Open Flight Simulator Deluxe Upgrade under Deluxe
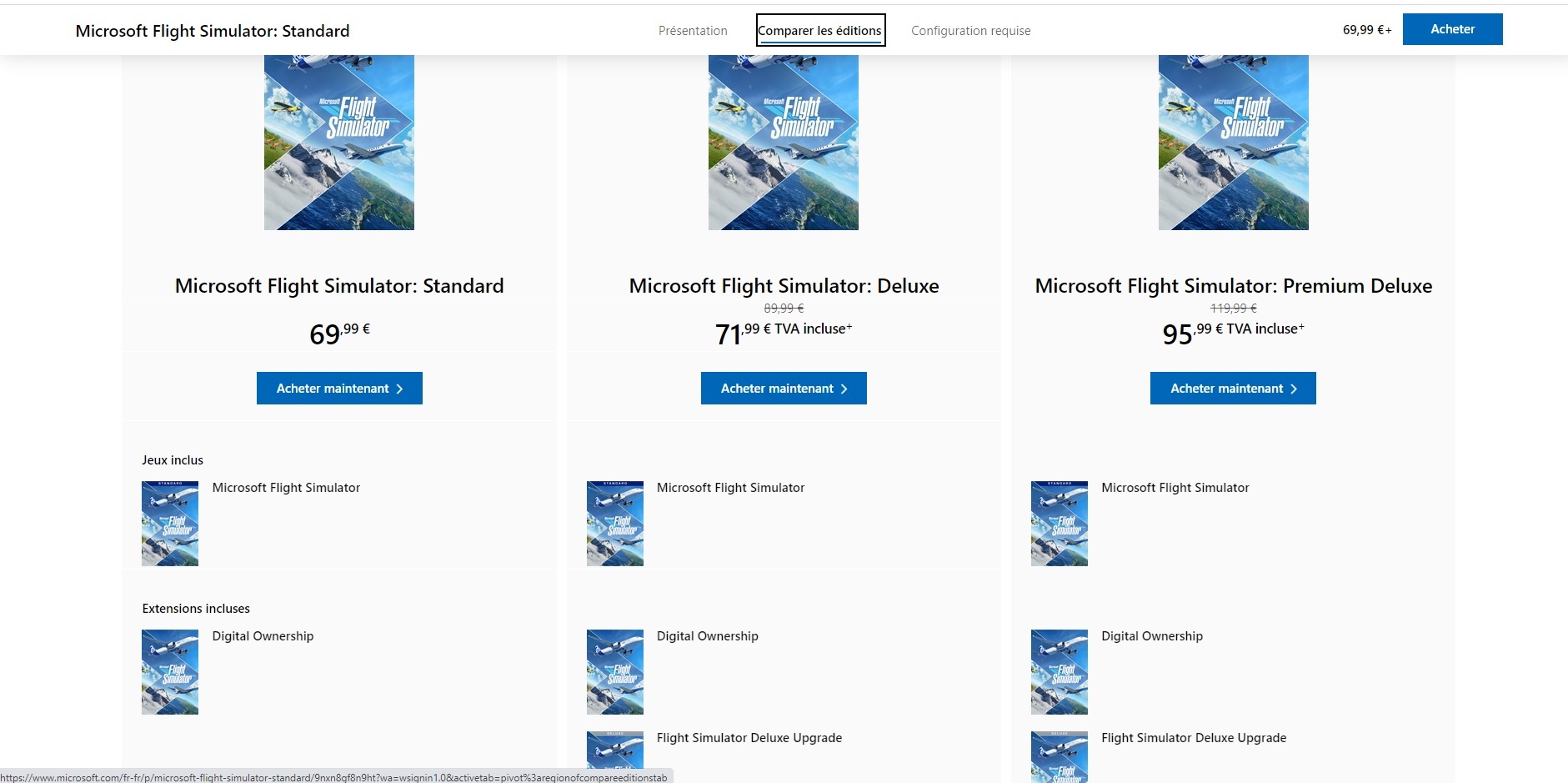1568x783 pixels. [x=749, y=738]
